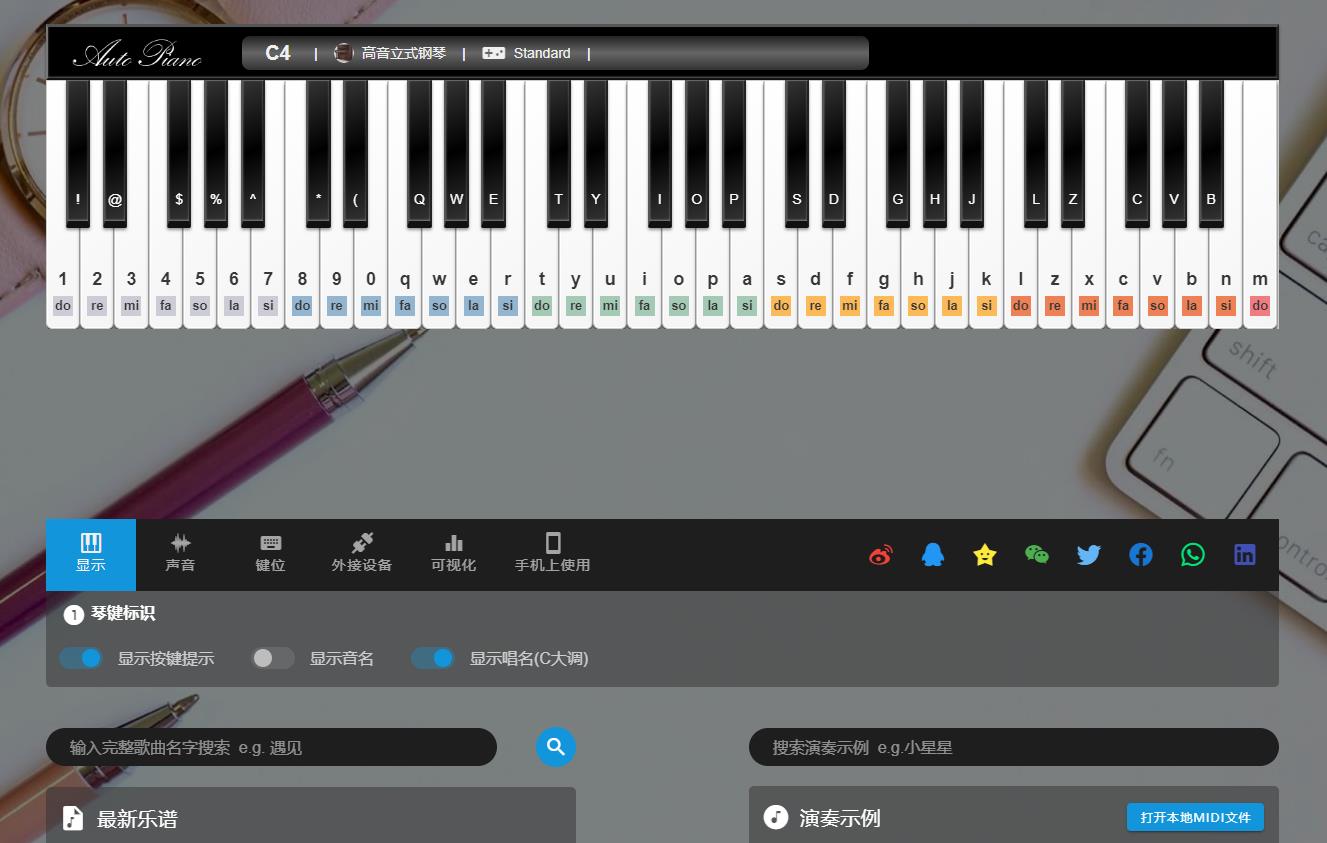1327x843 pixels.
Task: Click the Facebook share icon
Action: pos(1141,555)
